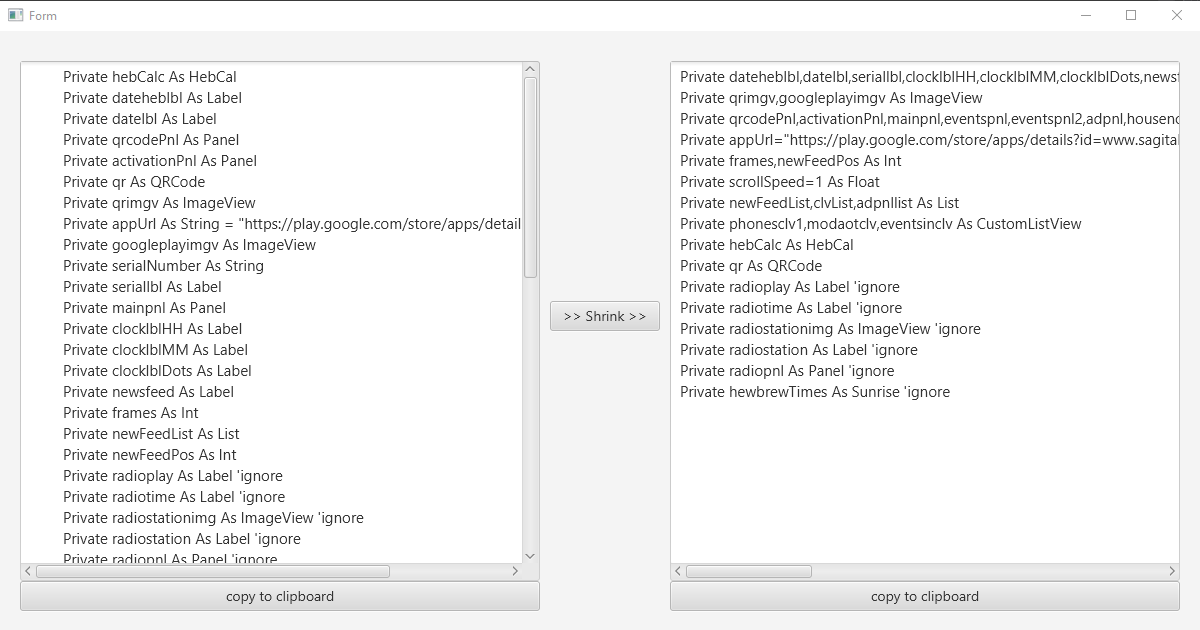Click the Shrink button
The width and height of the screenshot is (1200, 630).
pyautogui.click(x=604, y=316)
